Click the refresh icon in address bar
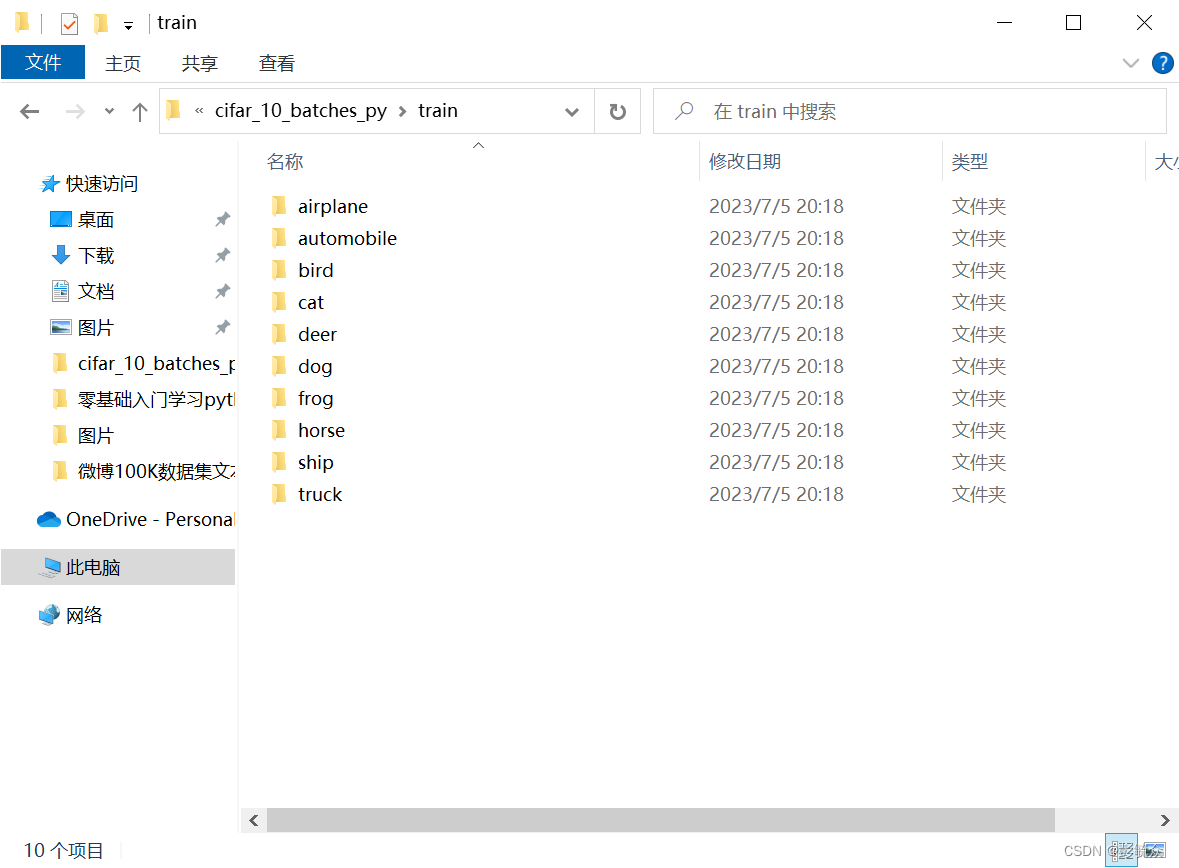1179x868 pixels. click(x=619, y=111)
